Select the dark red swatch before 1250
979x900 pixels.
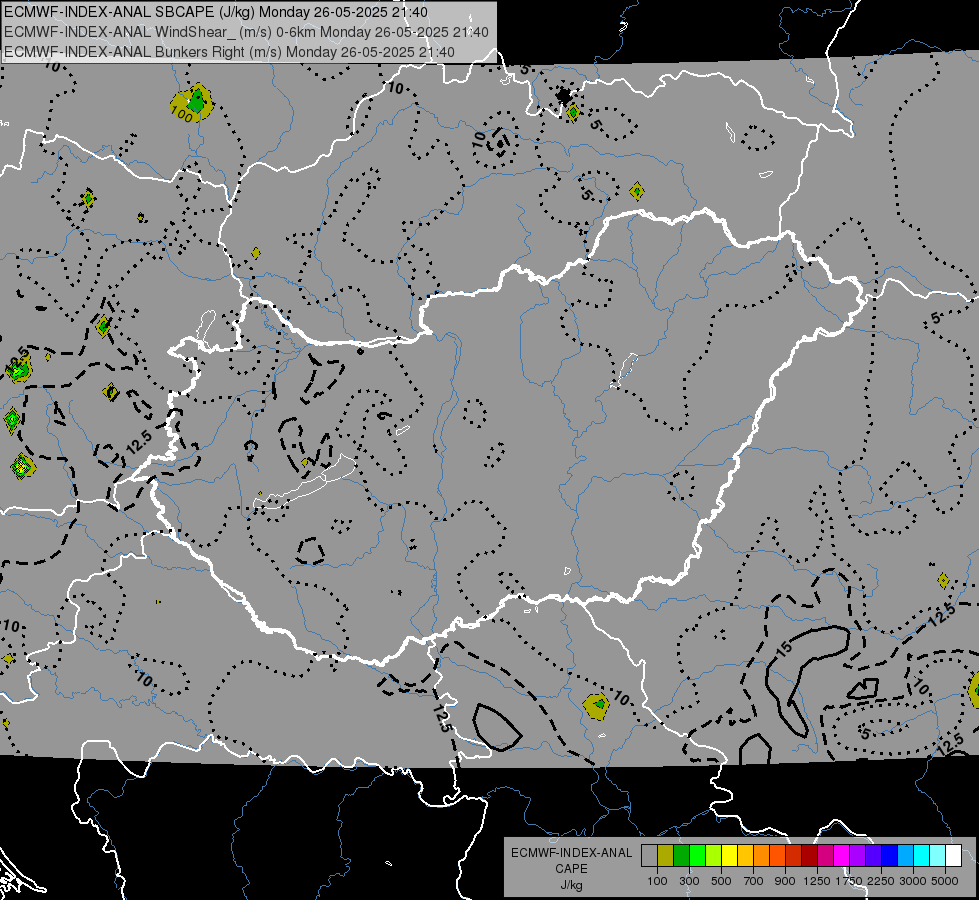tap(809, 856)
